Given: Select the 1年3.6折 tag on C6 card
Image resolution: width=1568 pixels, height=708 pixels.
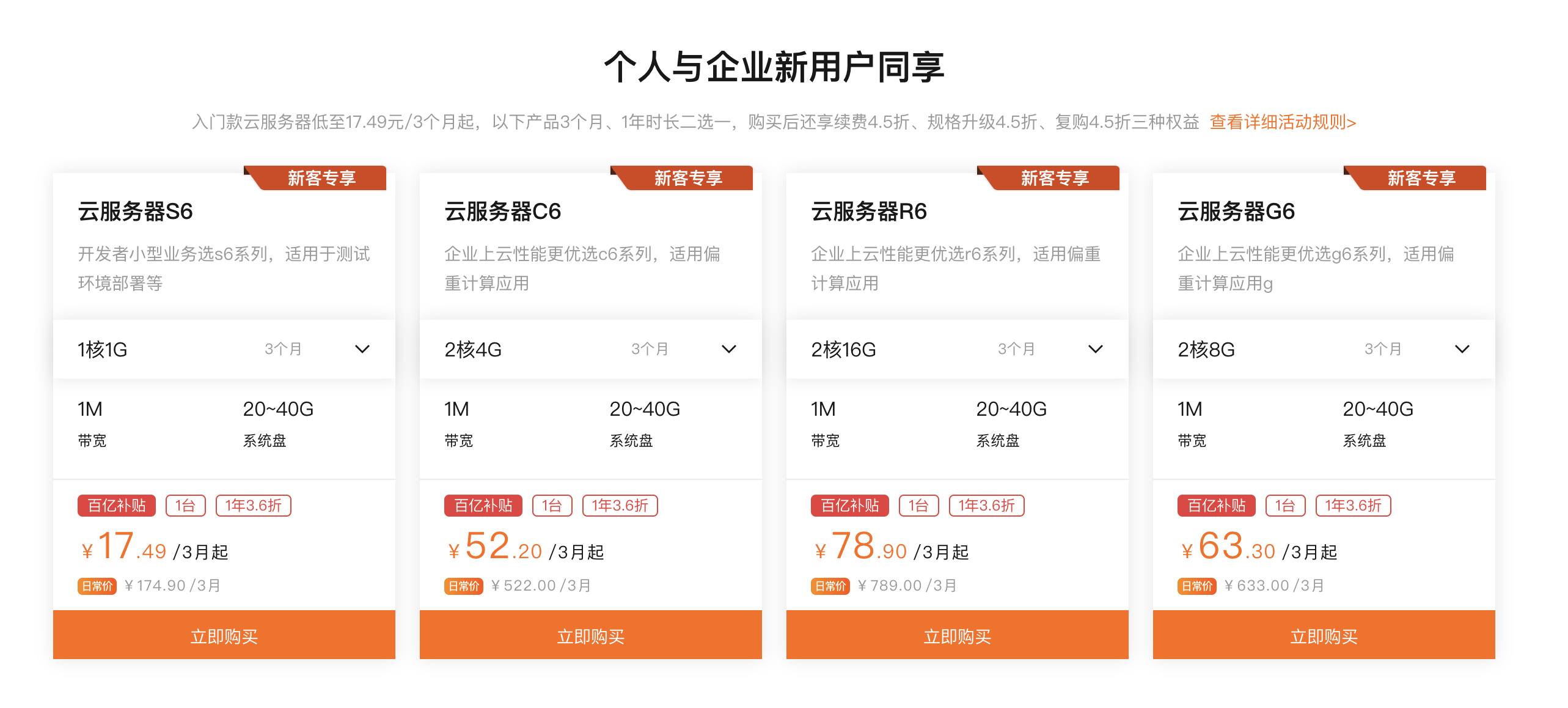Looking at the screenshot, I should click(x=620, y=506).
